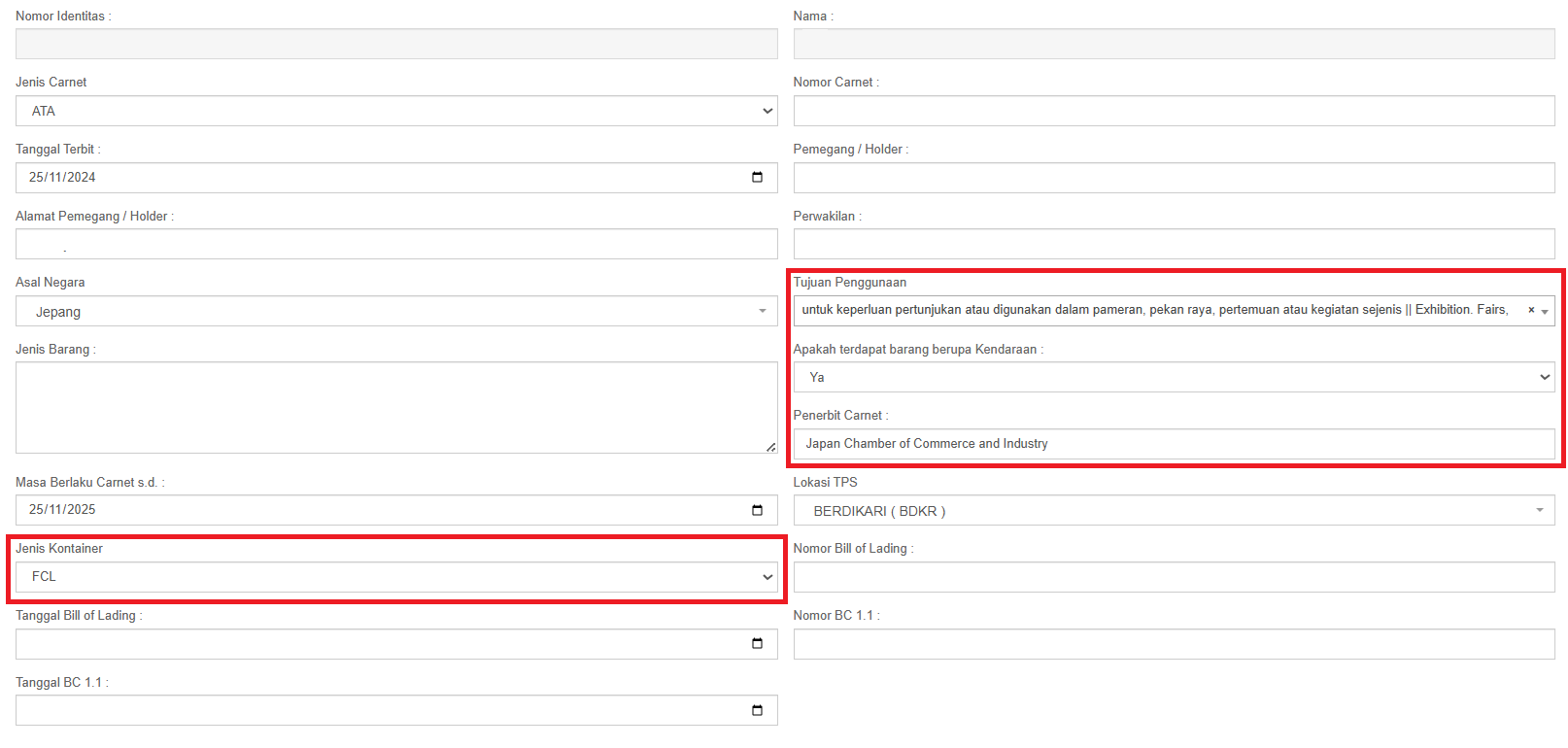The width and height of the screenshot is (1568, 748).
Task: Click the Penerbit Carnet field
Action: tap(1174, 444)
